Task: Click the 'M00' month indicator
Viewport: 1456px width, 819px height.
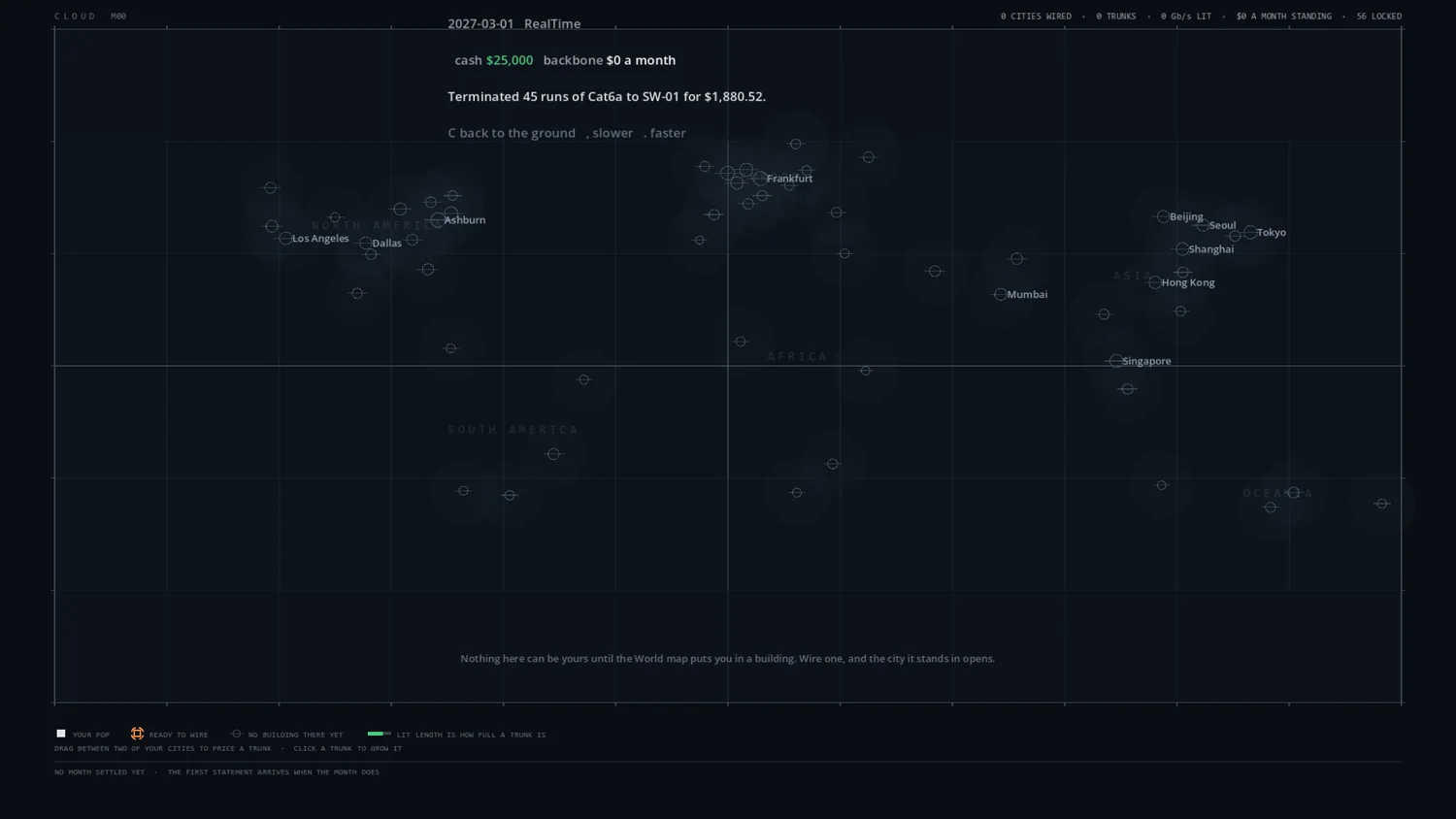Action: click(118, 16)
